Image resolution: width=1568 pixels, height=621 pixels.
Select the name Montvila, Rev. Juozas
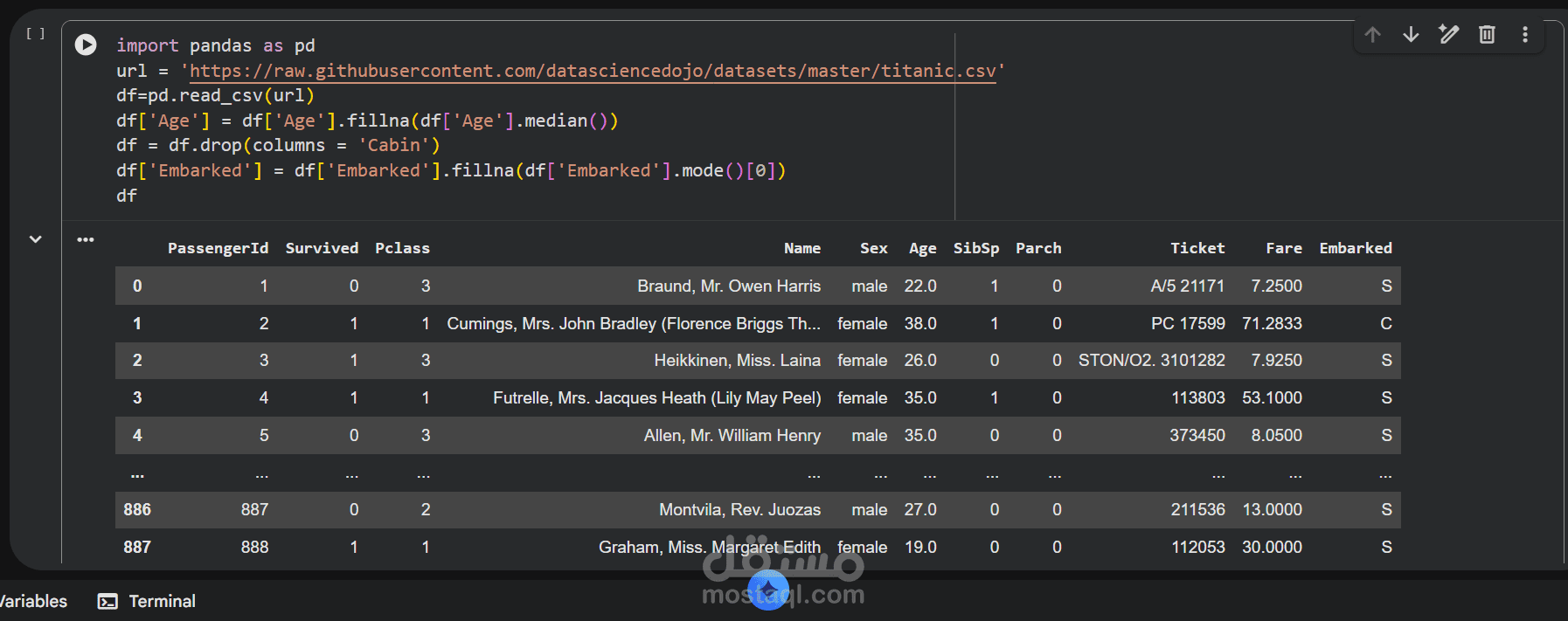740,509
